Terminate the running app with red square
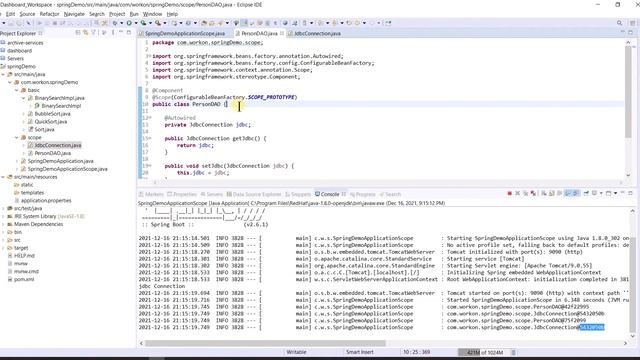 pyautogui.click(x=509, y=193)
